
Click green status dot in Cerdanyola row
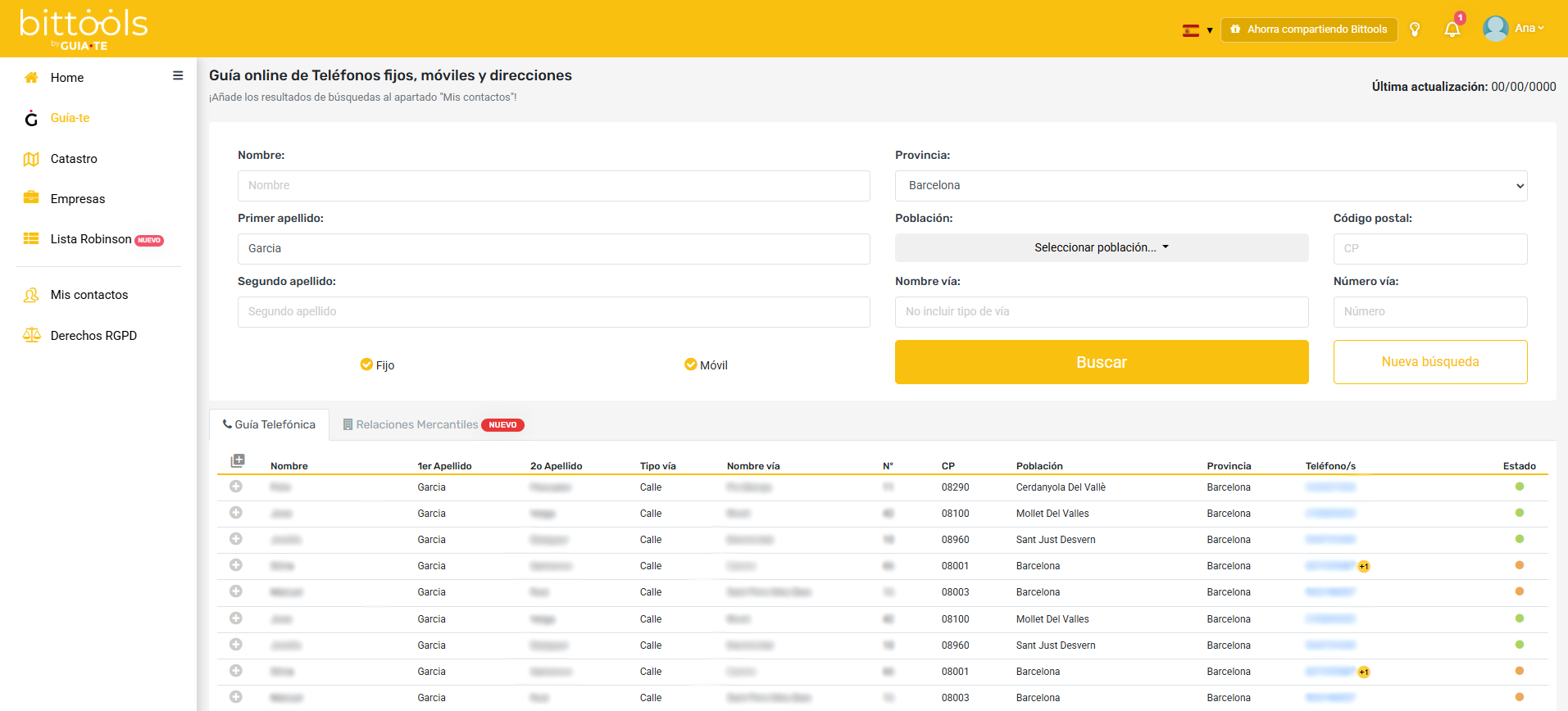[x=1520, y=487]
